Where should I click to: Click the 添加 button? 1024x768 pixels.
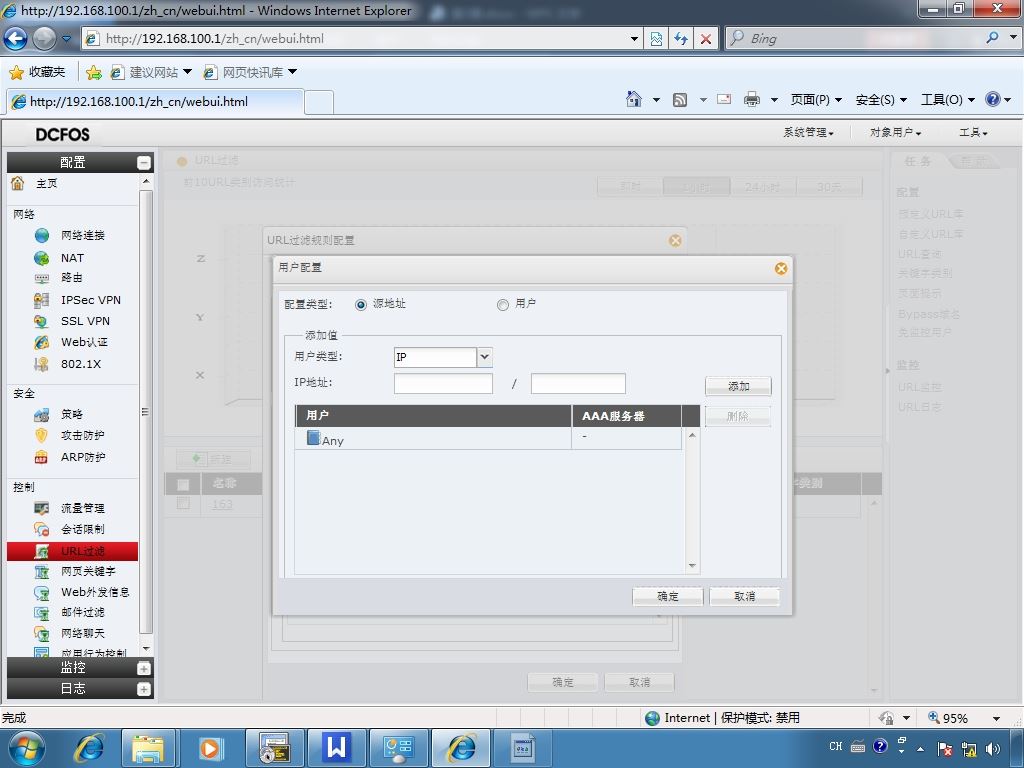[x=738, y=387]
